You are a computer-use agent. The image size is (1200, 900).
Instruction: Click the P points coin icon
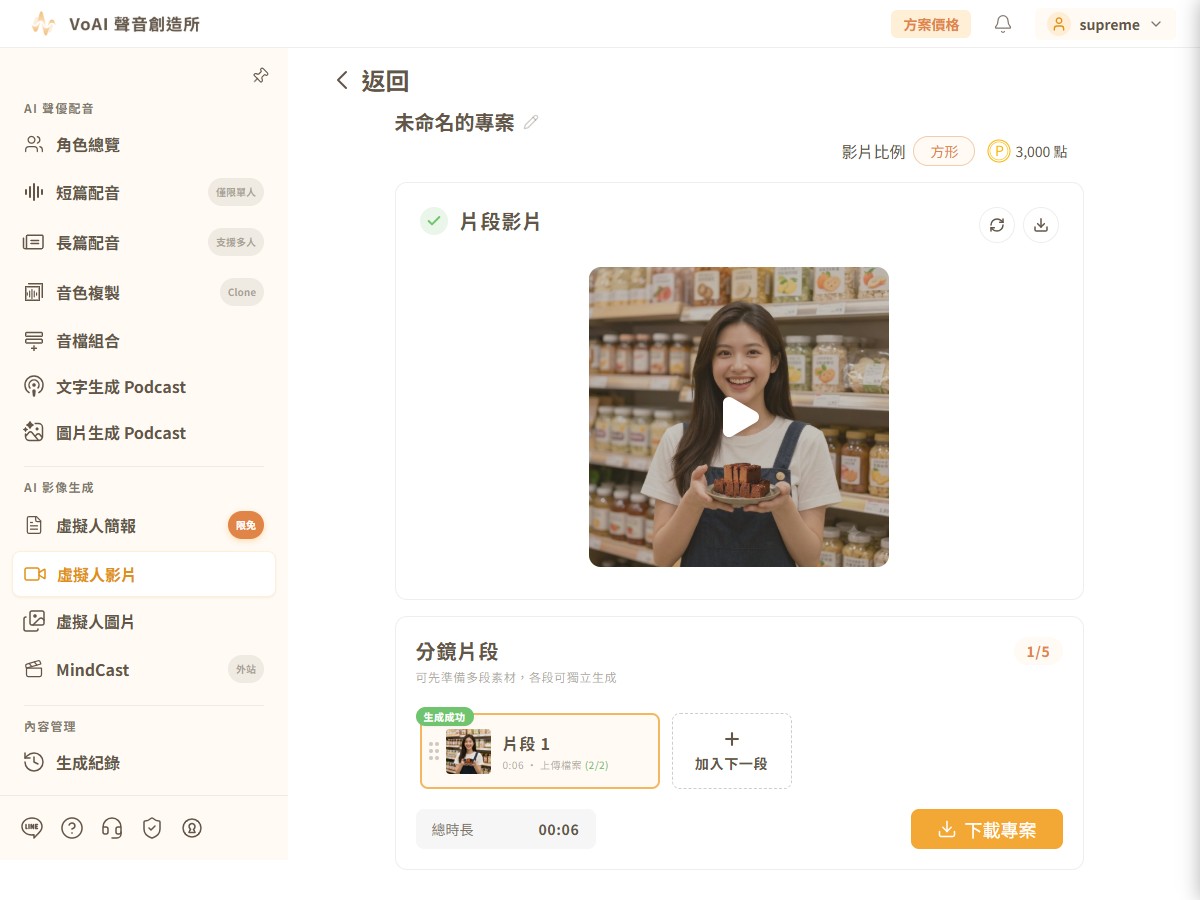[x=998, y=151]
